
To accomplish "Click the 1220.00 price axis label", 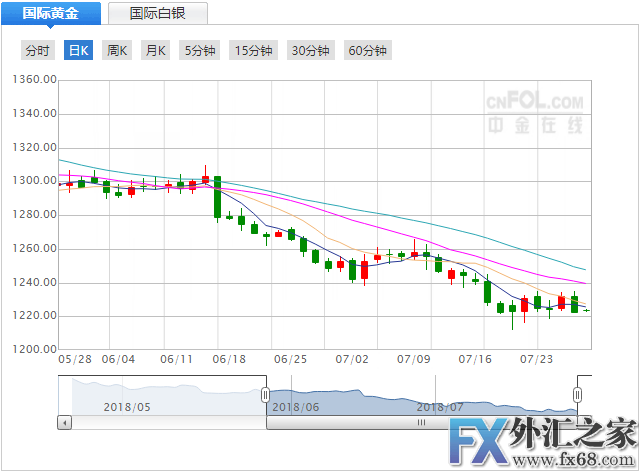I will 35,315.
